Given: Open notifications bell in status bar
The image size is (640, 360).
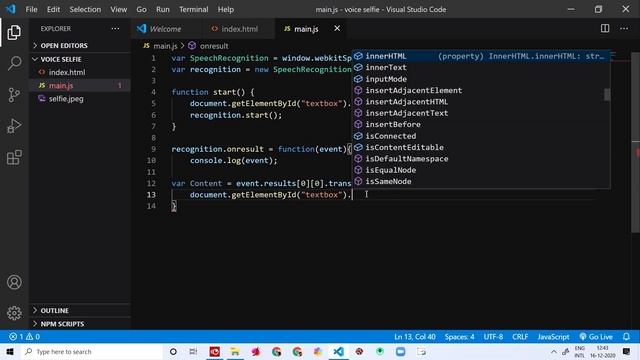Looking at the screenshot, I should pos(626,337).
